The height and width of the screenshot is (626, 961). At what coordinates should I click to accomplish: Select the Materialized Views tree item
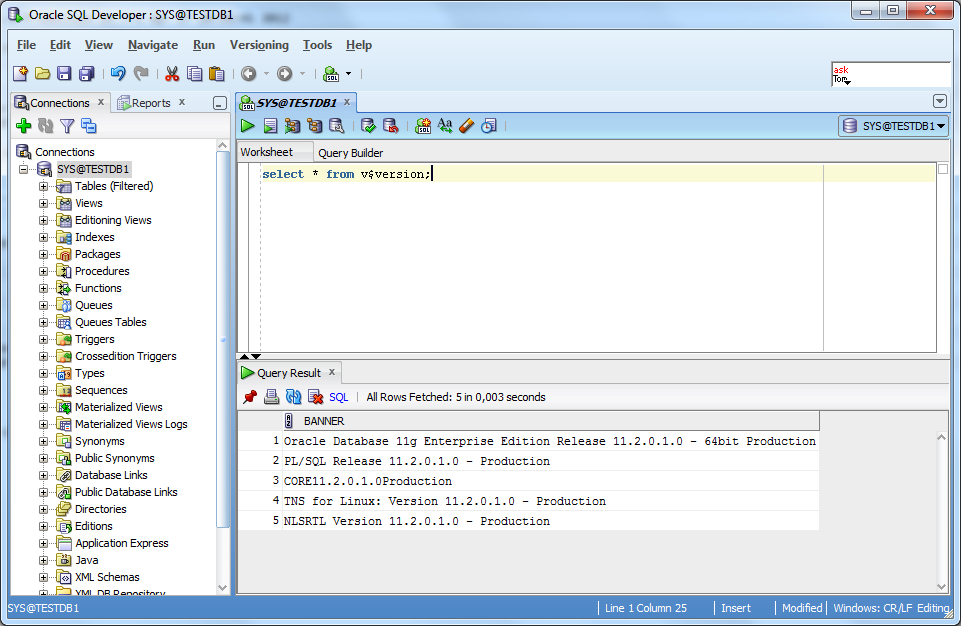[119, 407]
